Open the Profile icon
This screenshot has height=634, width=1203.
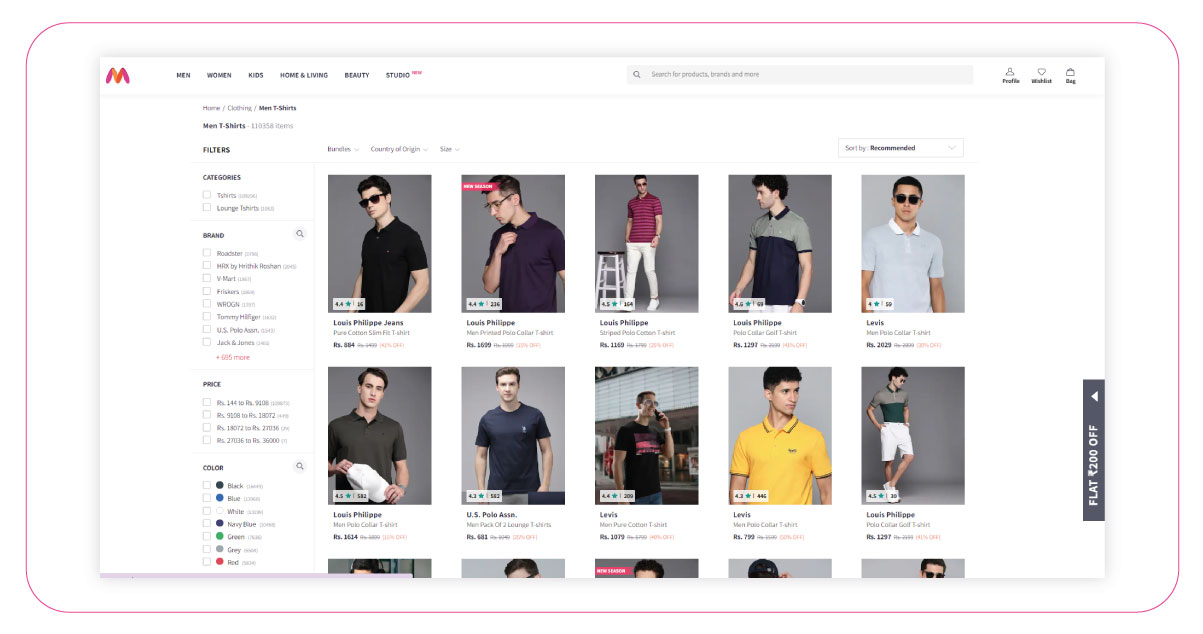1010,72
